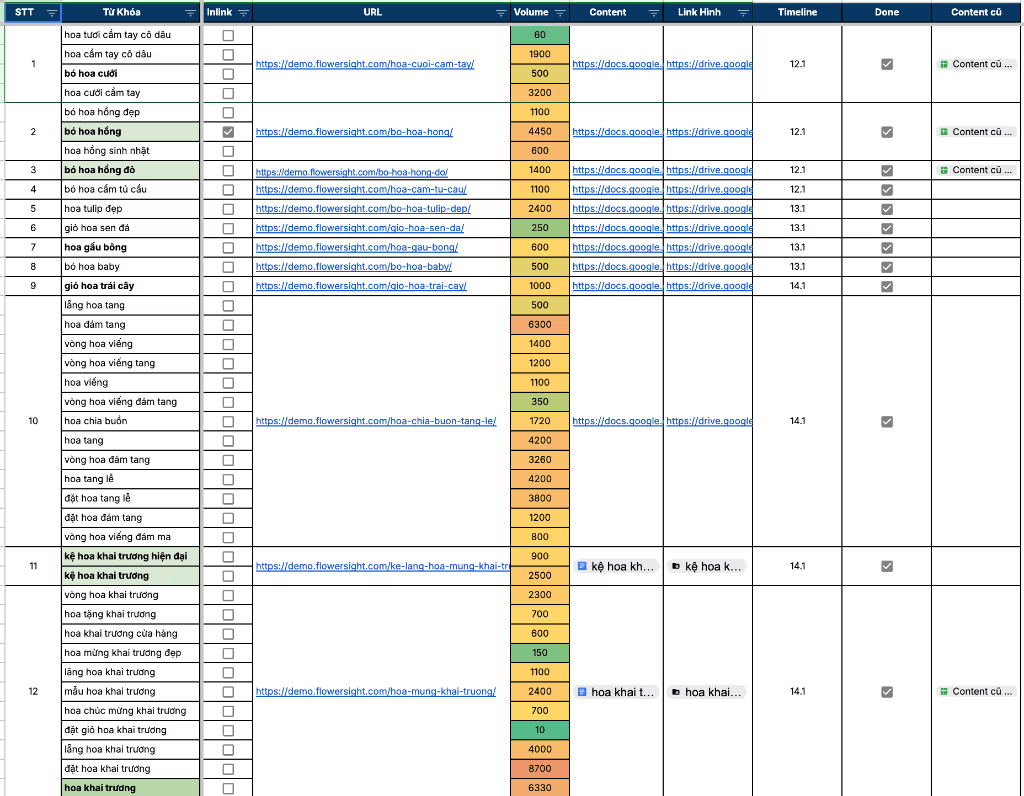
Task: Select the Done column header
Action: tap(887, 12)
